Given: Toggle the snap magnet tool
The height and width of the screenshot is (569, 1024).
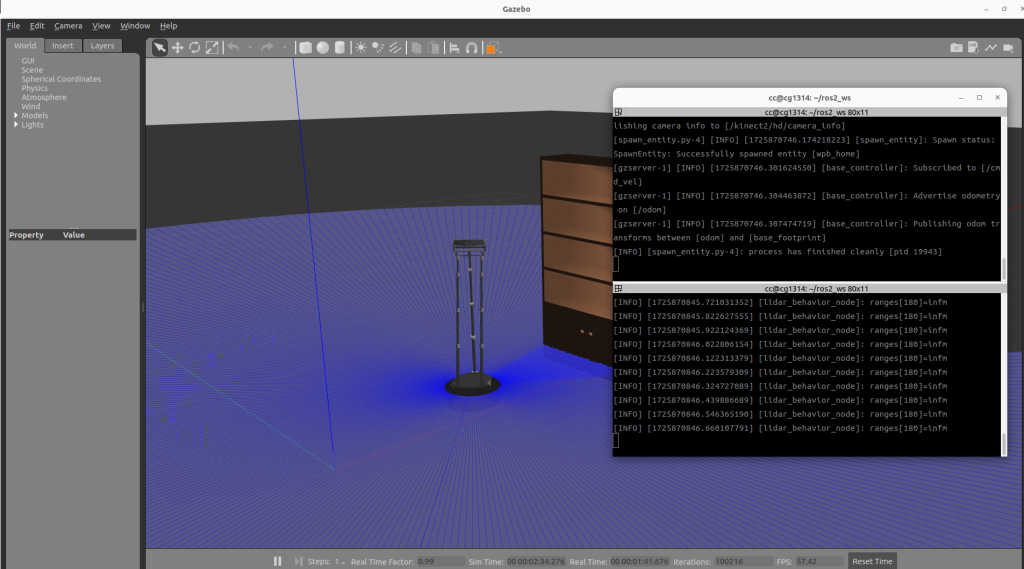Looking at the screenshot, I should [471, 47].
